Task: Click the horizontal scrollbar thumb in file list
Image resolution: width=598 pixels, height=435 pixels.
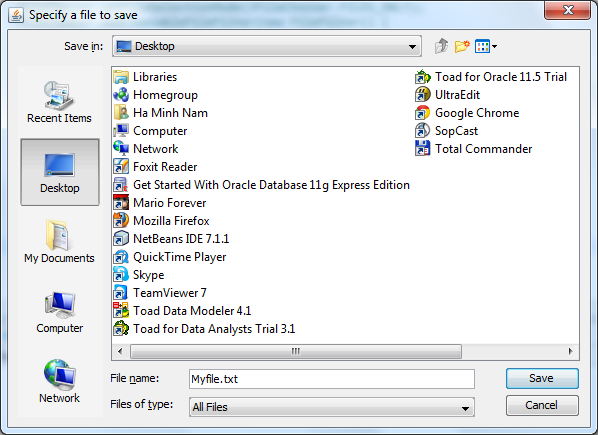Action: (x=296, y=351)
